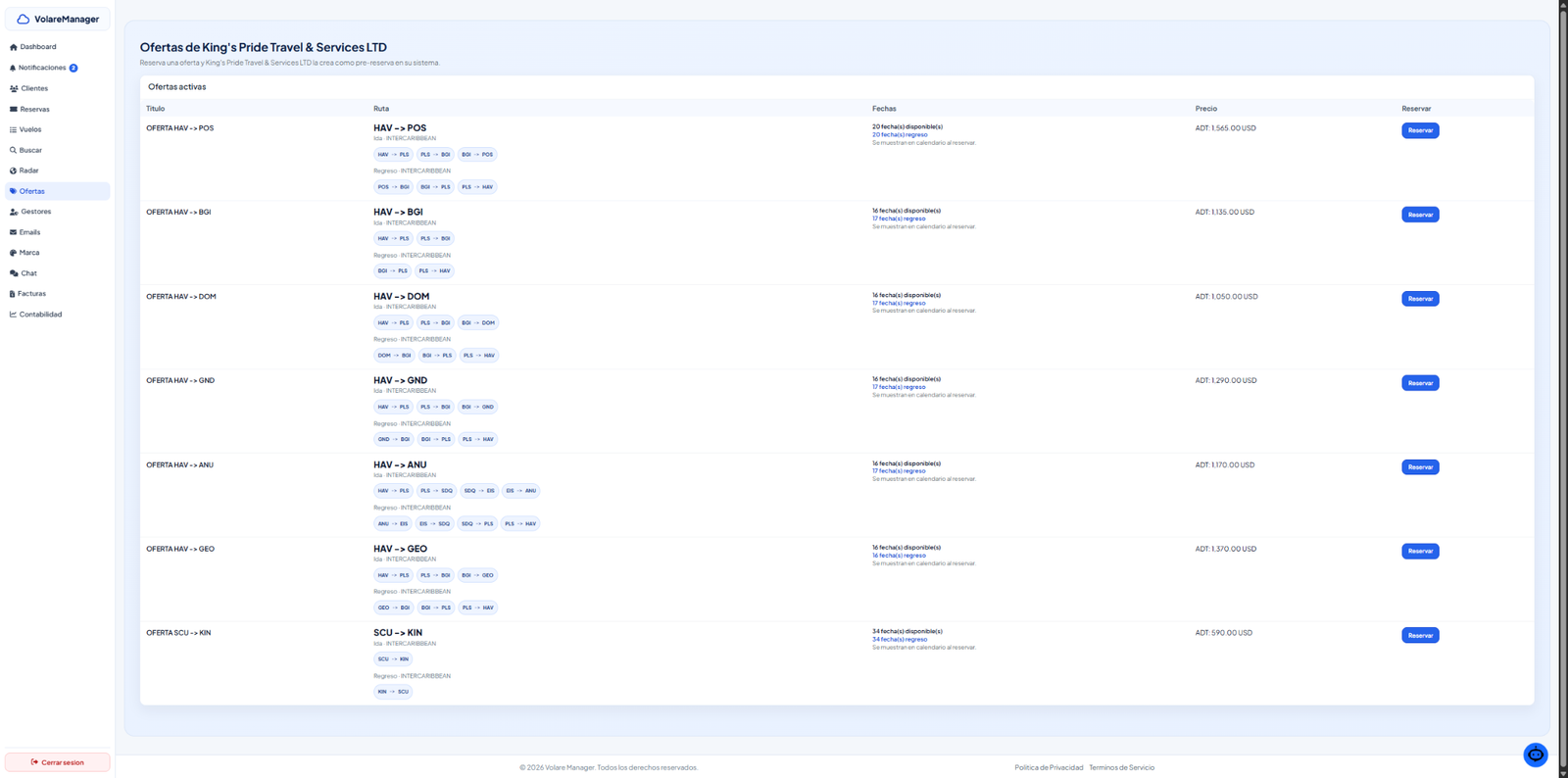The width and height of the screenshot is (1568, 778).
Task: Click the Precio column header
Action: tap(1205, 109)
